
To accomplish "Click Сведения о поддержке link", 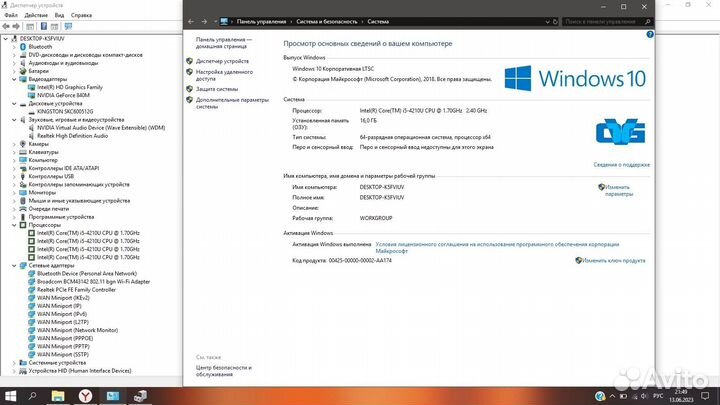I will [621, 165].
